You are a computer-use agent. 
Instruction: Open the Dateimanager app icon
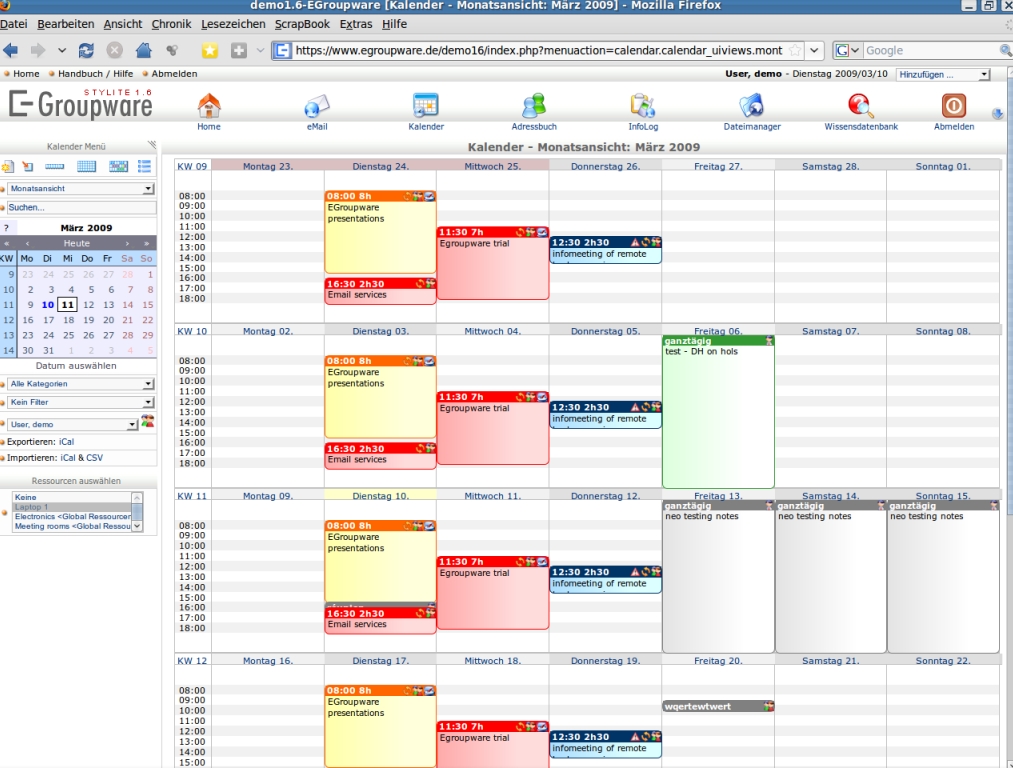point(752,105)
